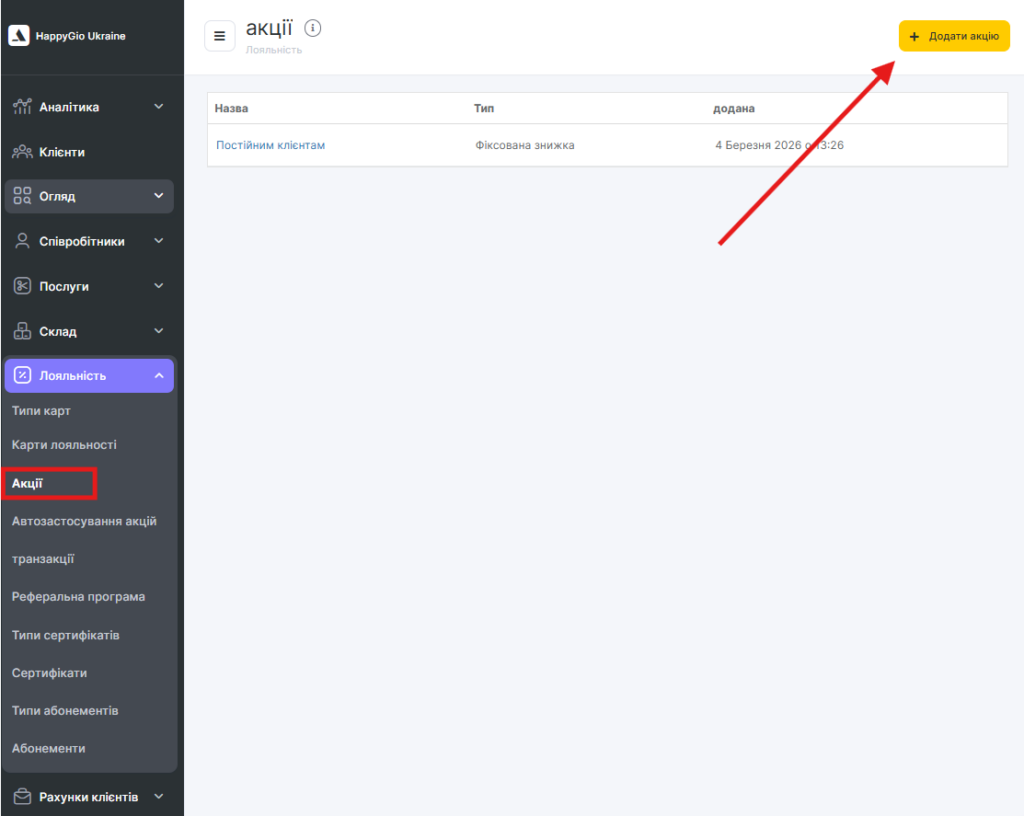The width and height of the screenshot is (1024, 816).
Task: Click the Послуги scissors icon
Action: (x=22, y=286)
